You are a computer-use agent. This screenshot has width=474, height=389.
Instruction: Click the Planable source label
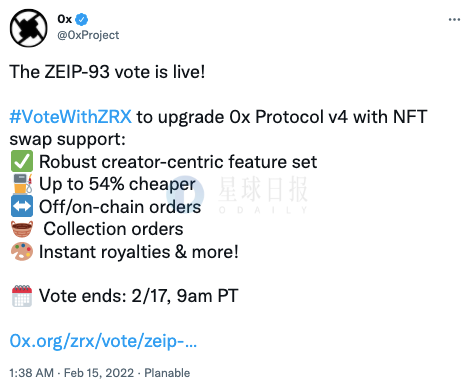click(167, 373)
